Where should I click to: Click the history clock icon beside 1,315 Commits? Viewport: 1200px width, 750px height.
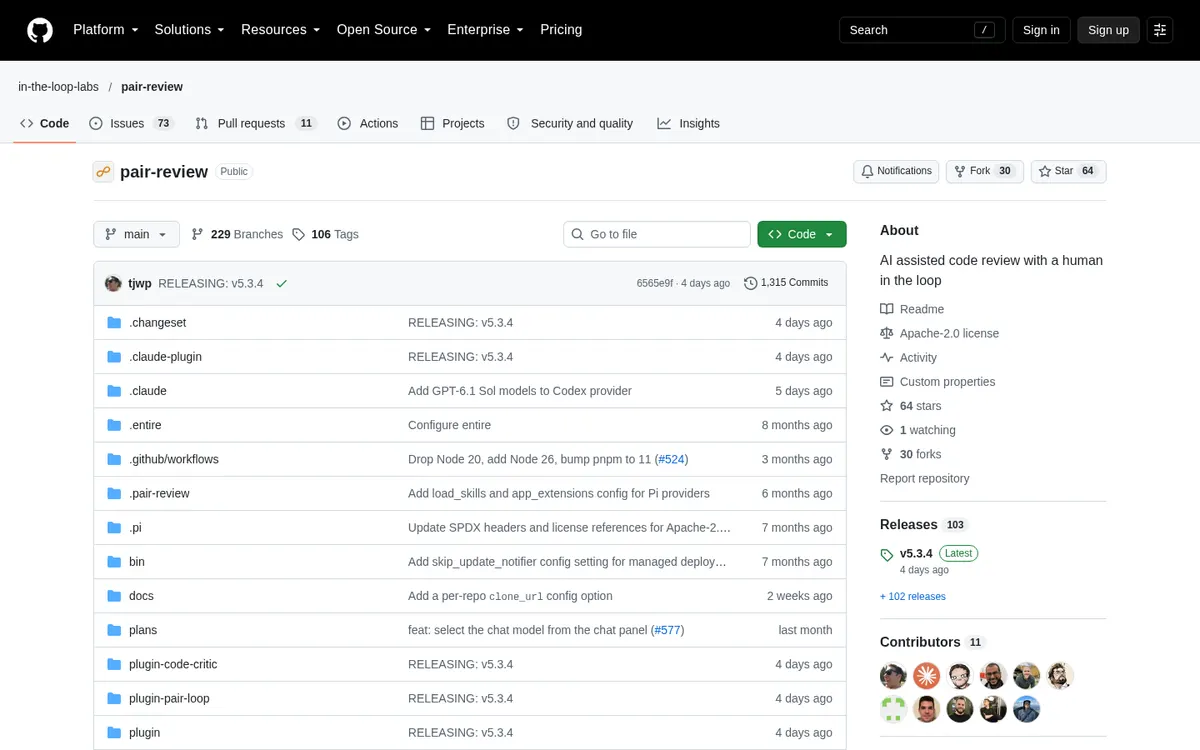751,283
